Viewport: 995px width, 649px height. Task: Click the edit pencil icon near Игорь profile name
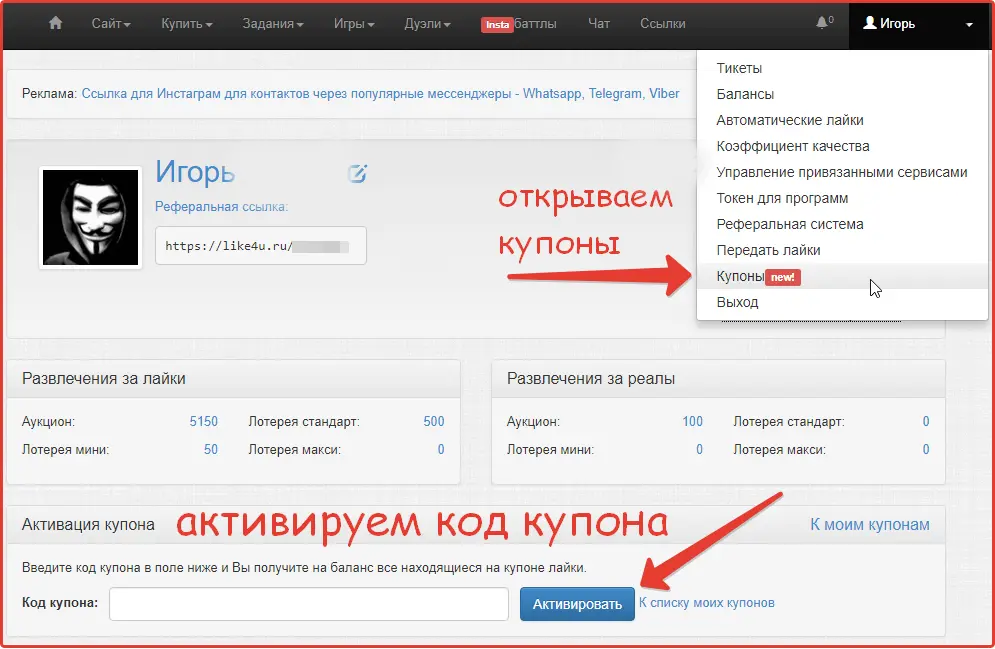357,174
